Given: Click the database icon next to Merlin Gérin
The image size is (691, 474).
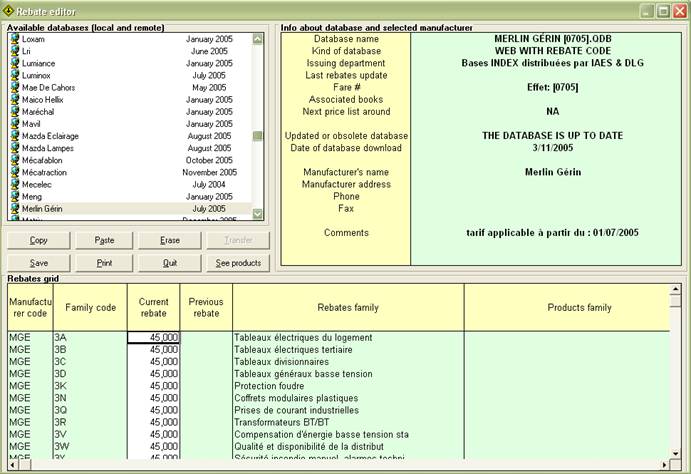Looking at the screenshot, I should (15, 208).
